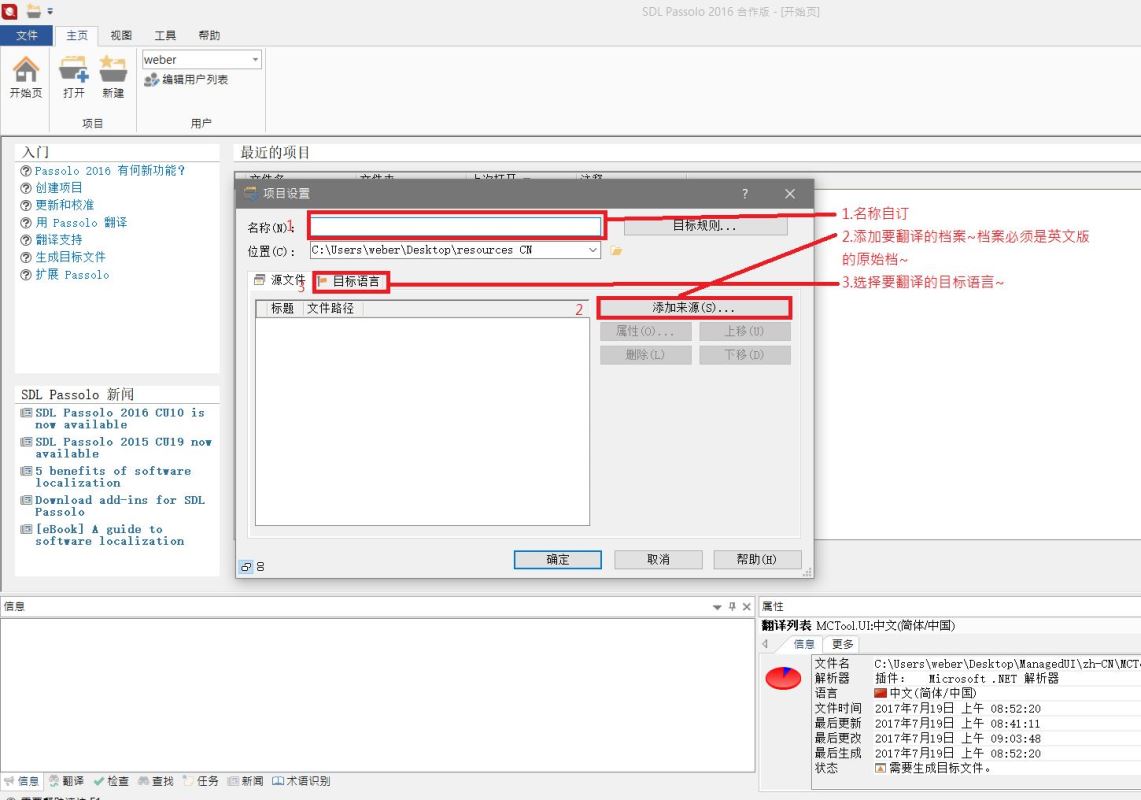Click the SDL Passolo application logo icon
1141x800 pixels.
[9, 10]
